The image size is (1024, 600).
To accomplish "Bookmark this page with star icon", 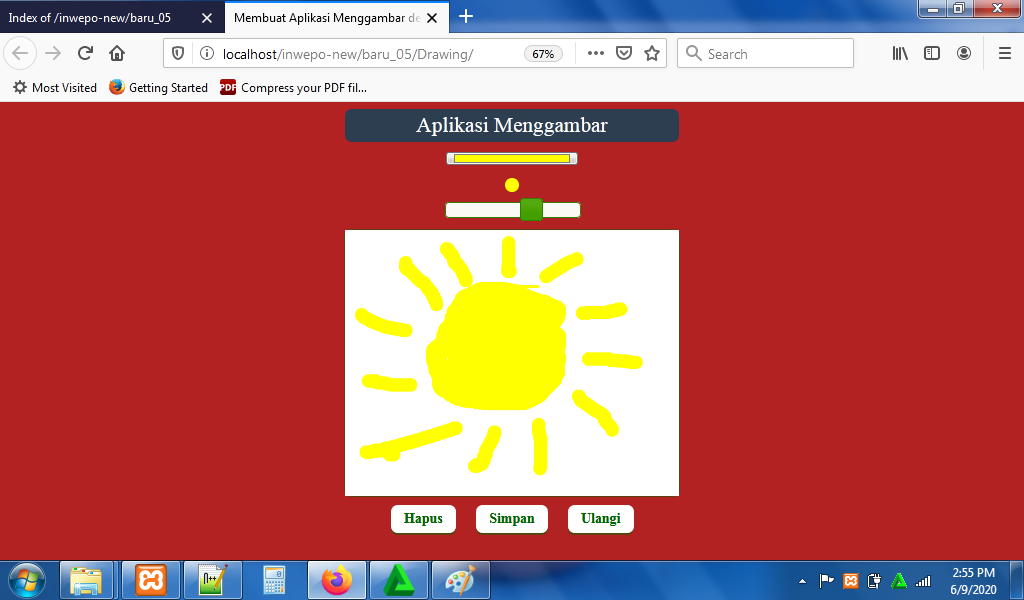I will click(652, 54).
